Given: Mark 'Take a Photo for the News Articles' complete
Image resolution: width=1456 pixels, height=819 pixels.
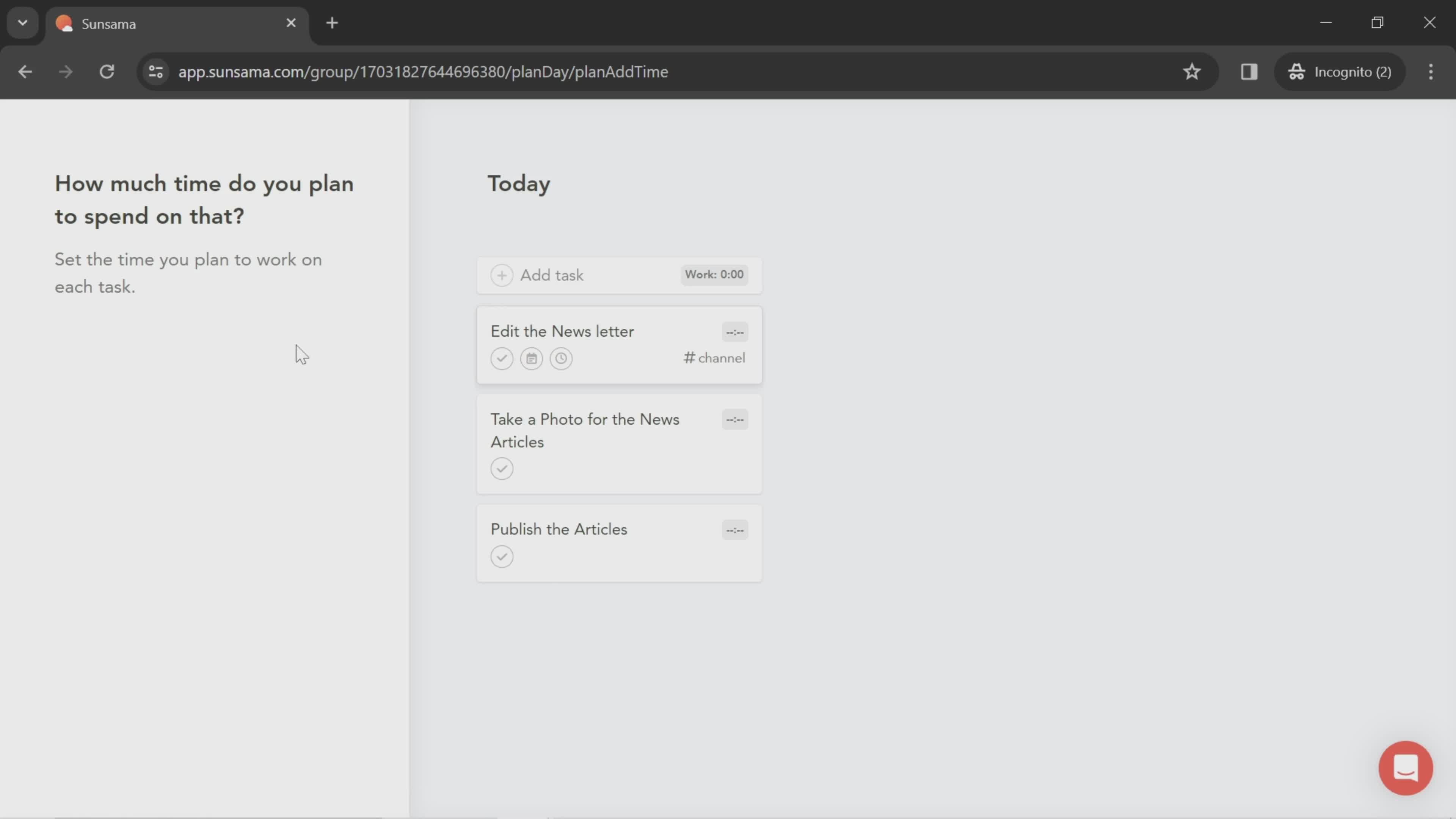Looking at the screenshot, I should tap(501, 469).
